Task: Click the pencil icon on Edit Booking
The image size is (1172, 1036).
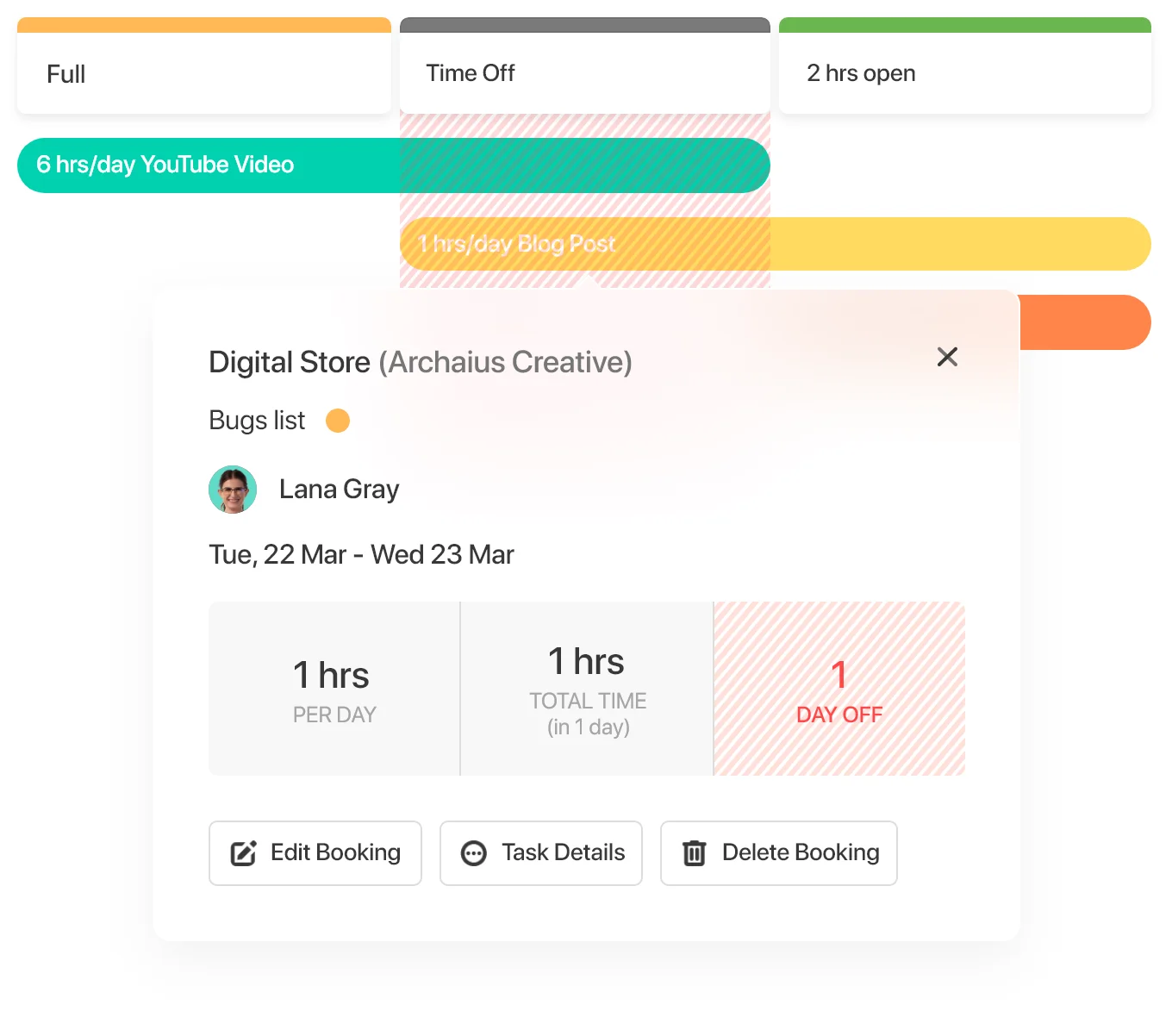Action: (243, 853)
